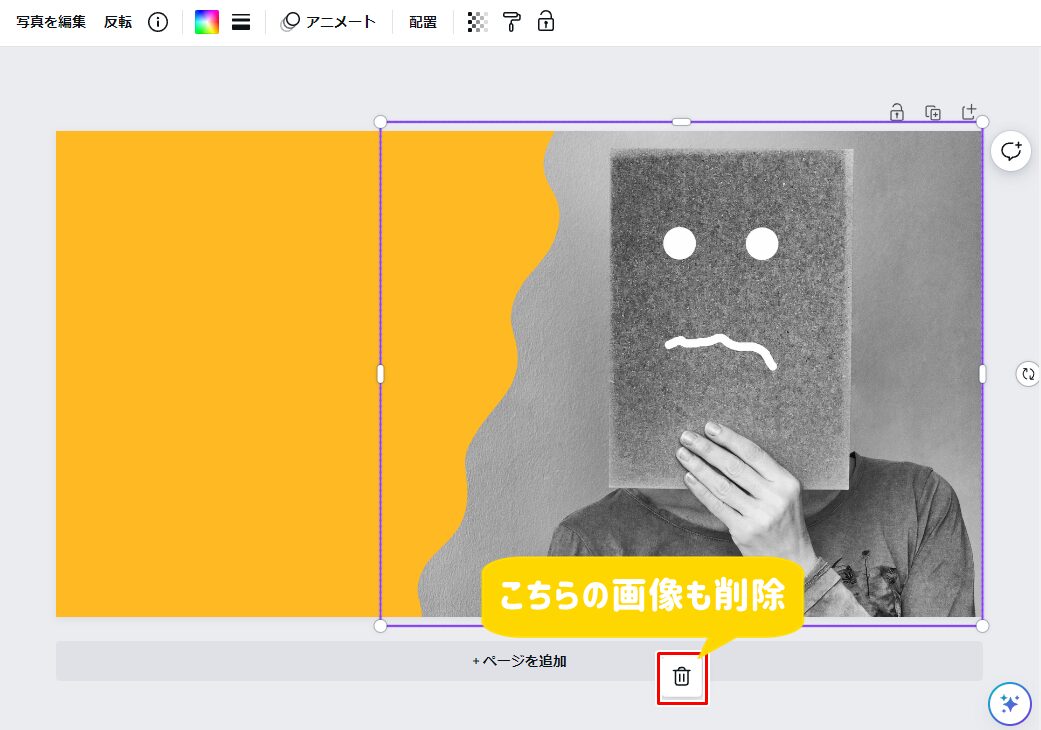1041x730 pixels.
Task: Select the top-left corner resize handle
Action: click(x=380, y=121)
